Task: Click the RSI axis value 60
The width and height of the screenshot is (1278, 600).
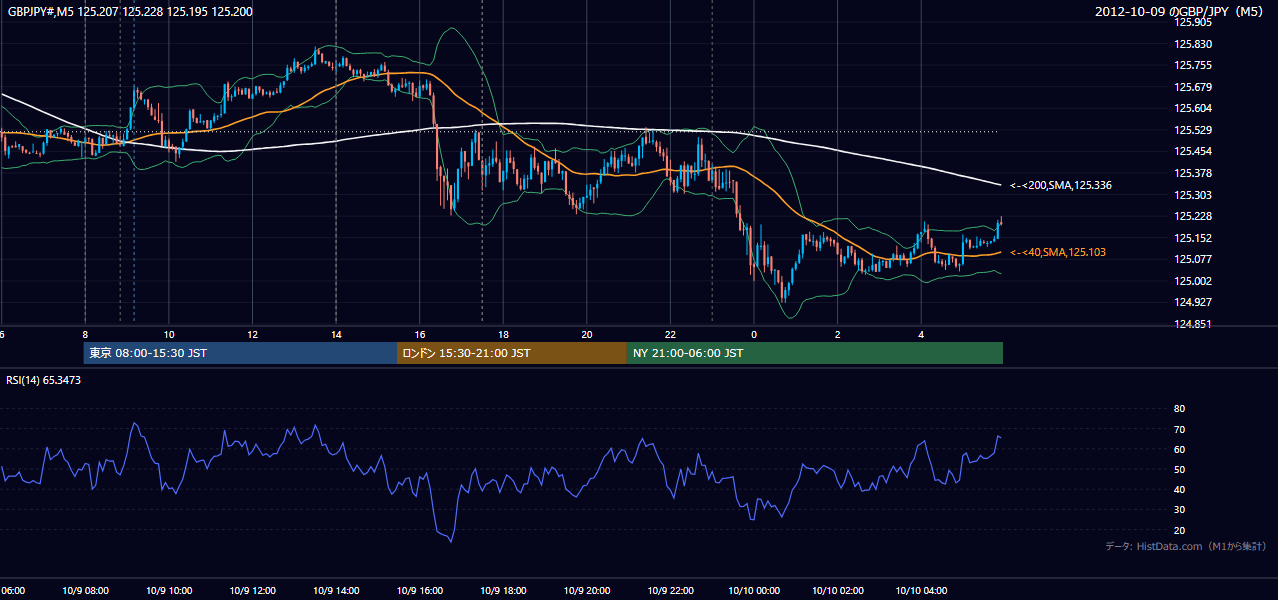Action: point(1179,449)
